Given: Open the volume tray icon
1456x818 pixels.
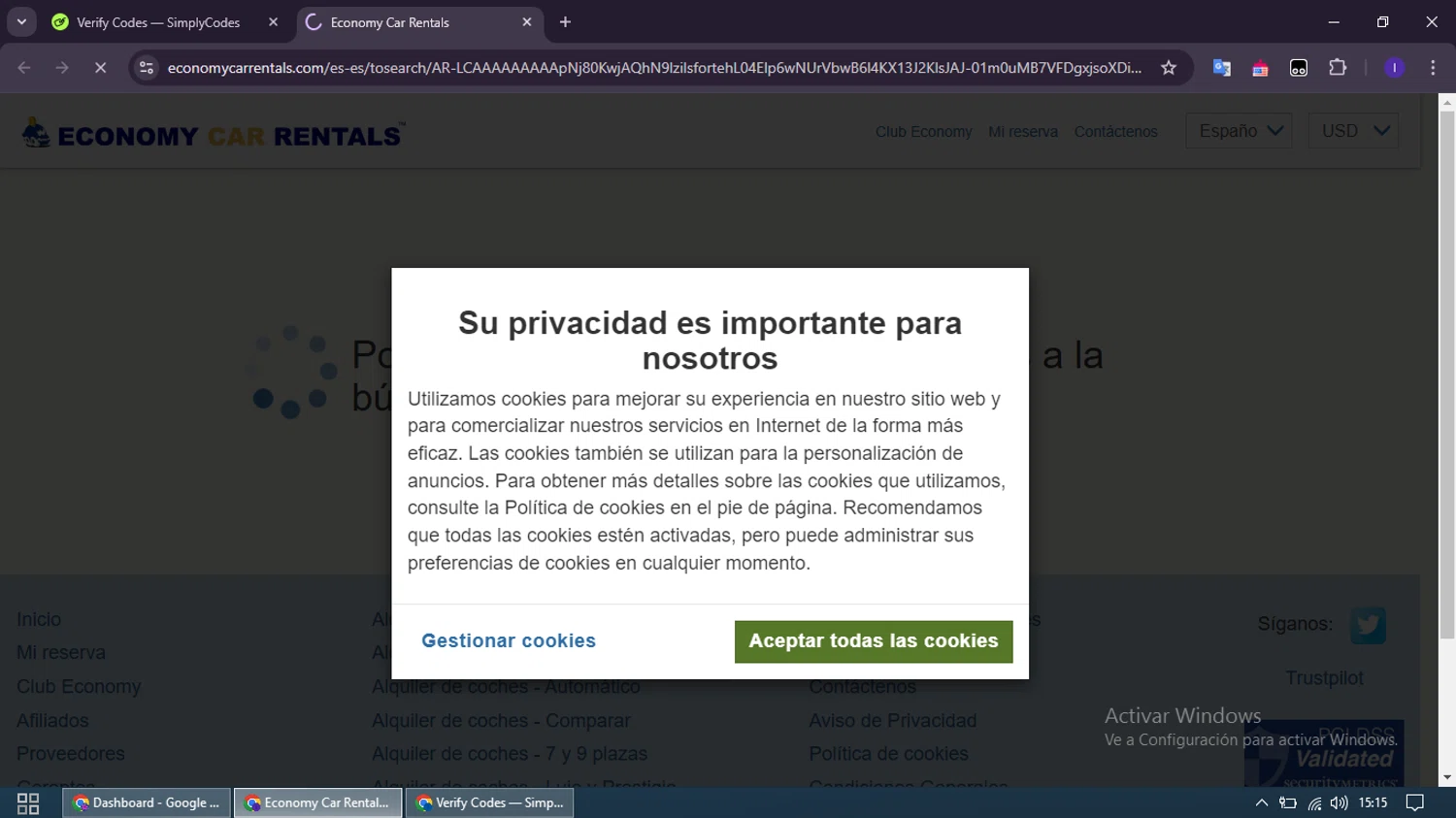Looking at the screenshot, I should (x=1340, y=803).
